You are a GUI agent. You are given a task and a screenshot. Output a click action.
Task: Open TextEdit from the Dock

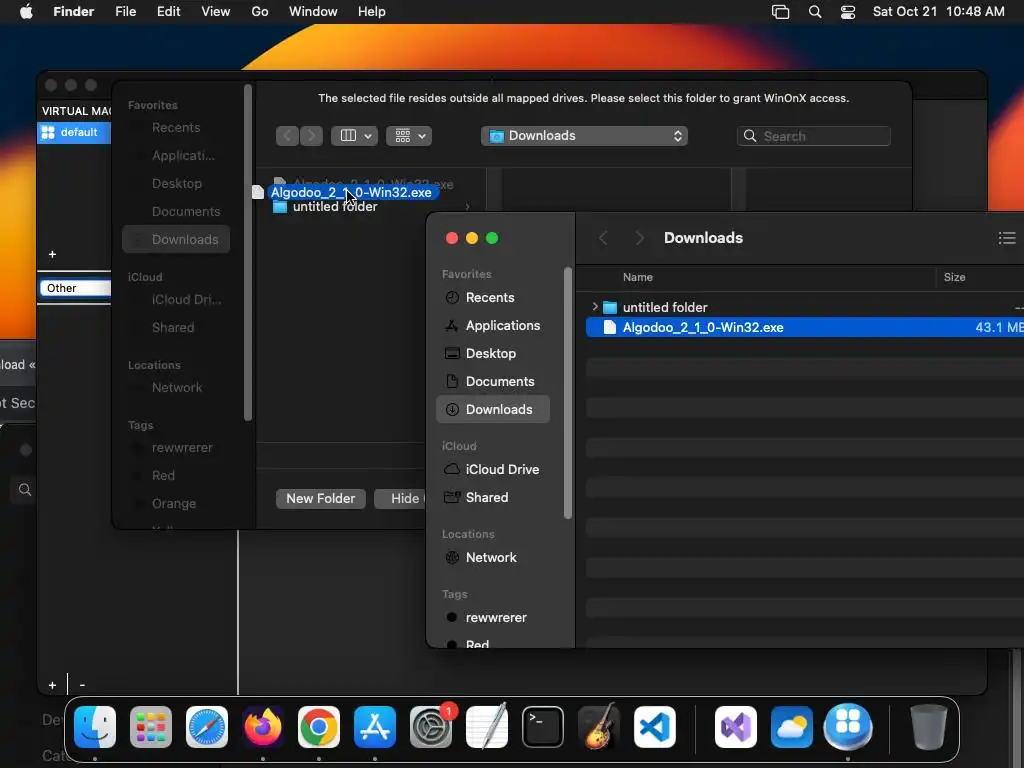pos(487,727)
